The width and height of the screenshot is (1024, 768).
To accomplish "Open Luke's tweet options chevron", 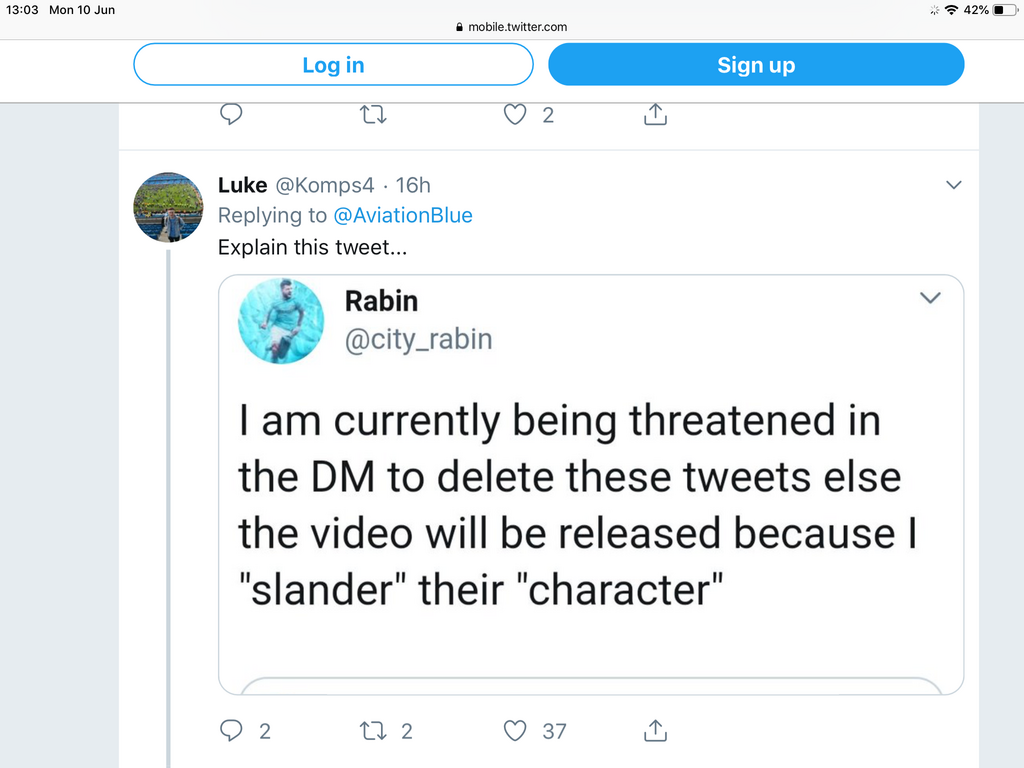I will [x=953, y=185].
